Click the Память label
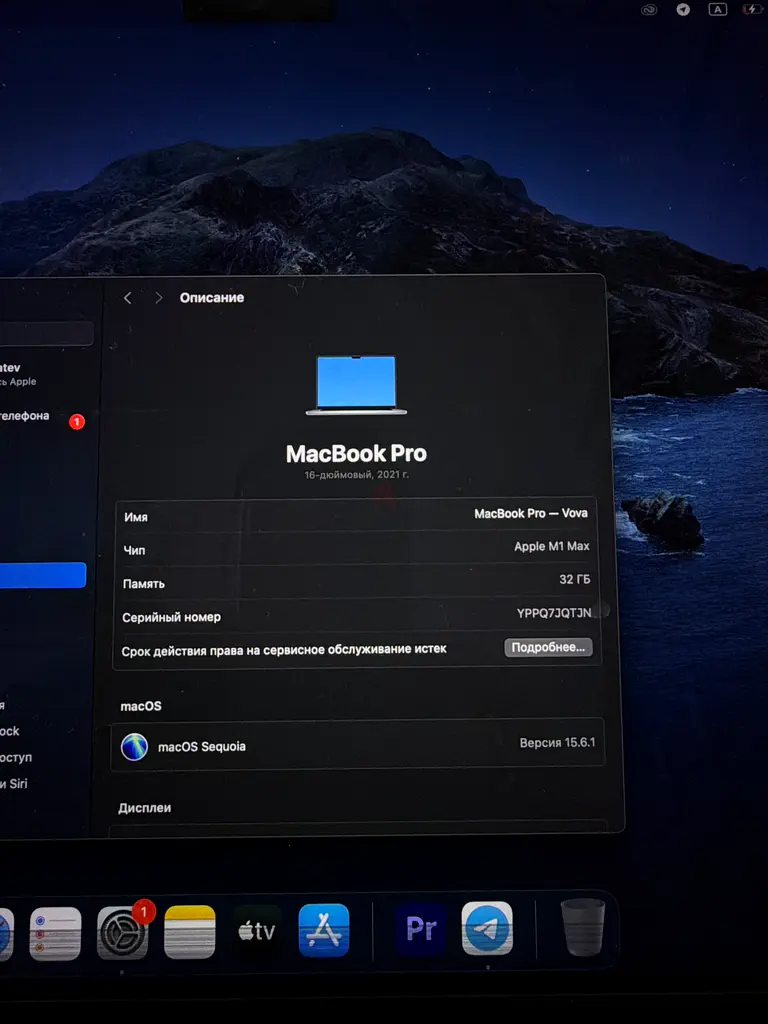768x1024 pixels. coord(144,584)
